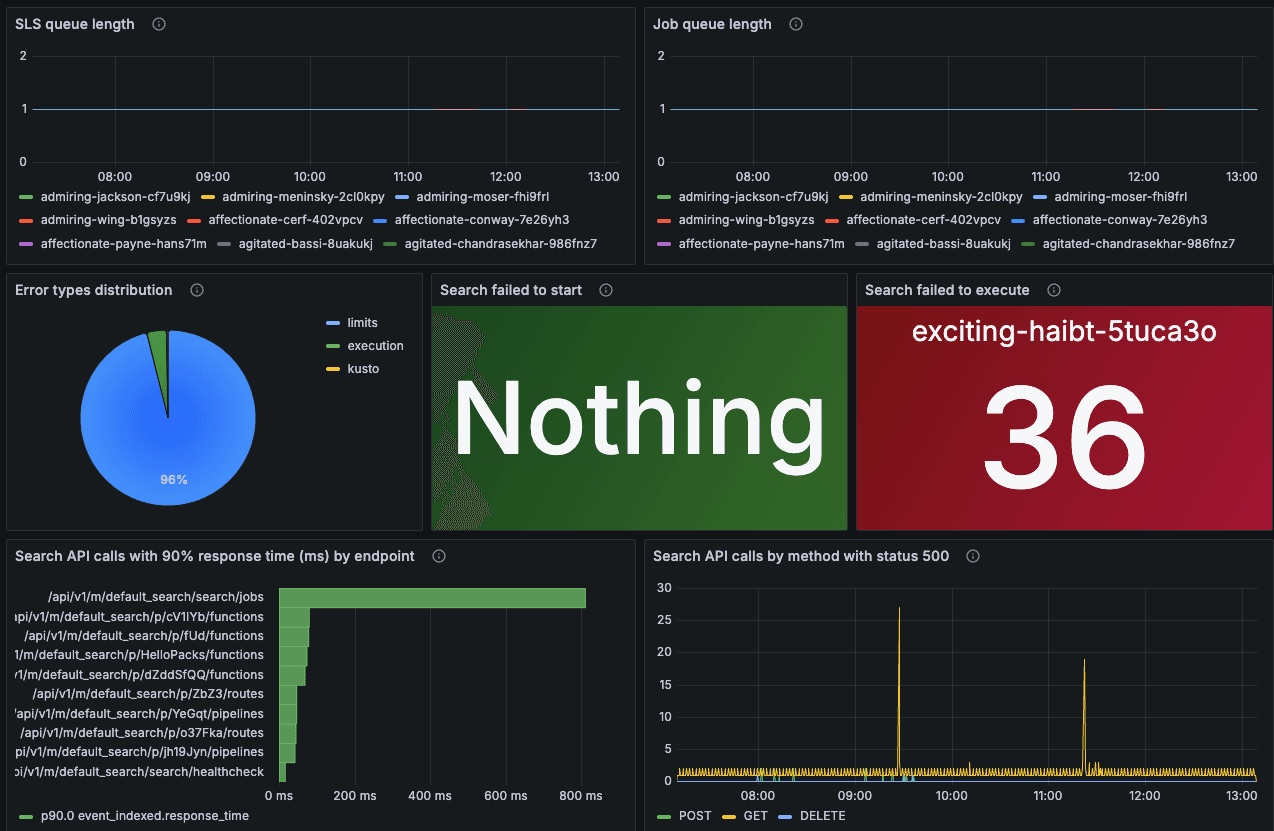Viewport: 1274px width, 831px height.
Task: Toggle the execution series in pie legend
Action: 375,346
